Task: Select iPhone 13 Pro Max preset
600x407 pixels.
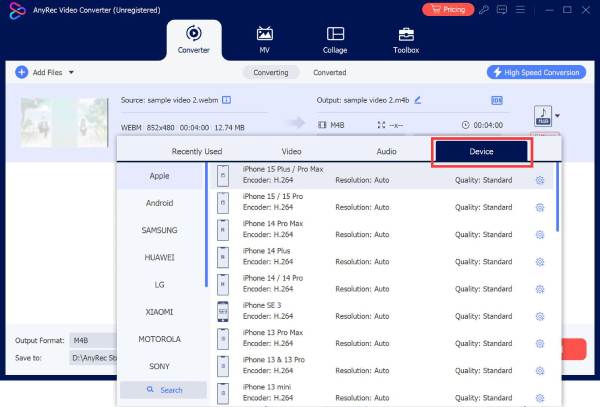Action: [x=381, y=338]
